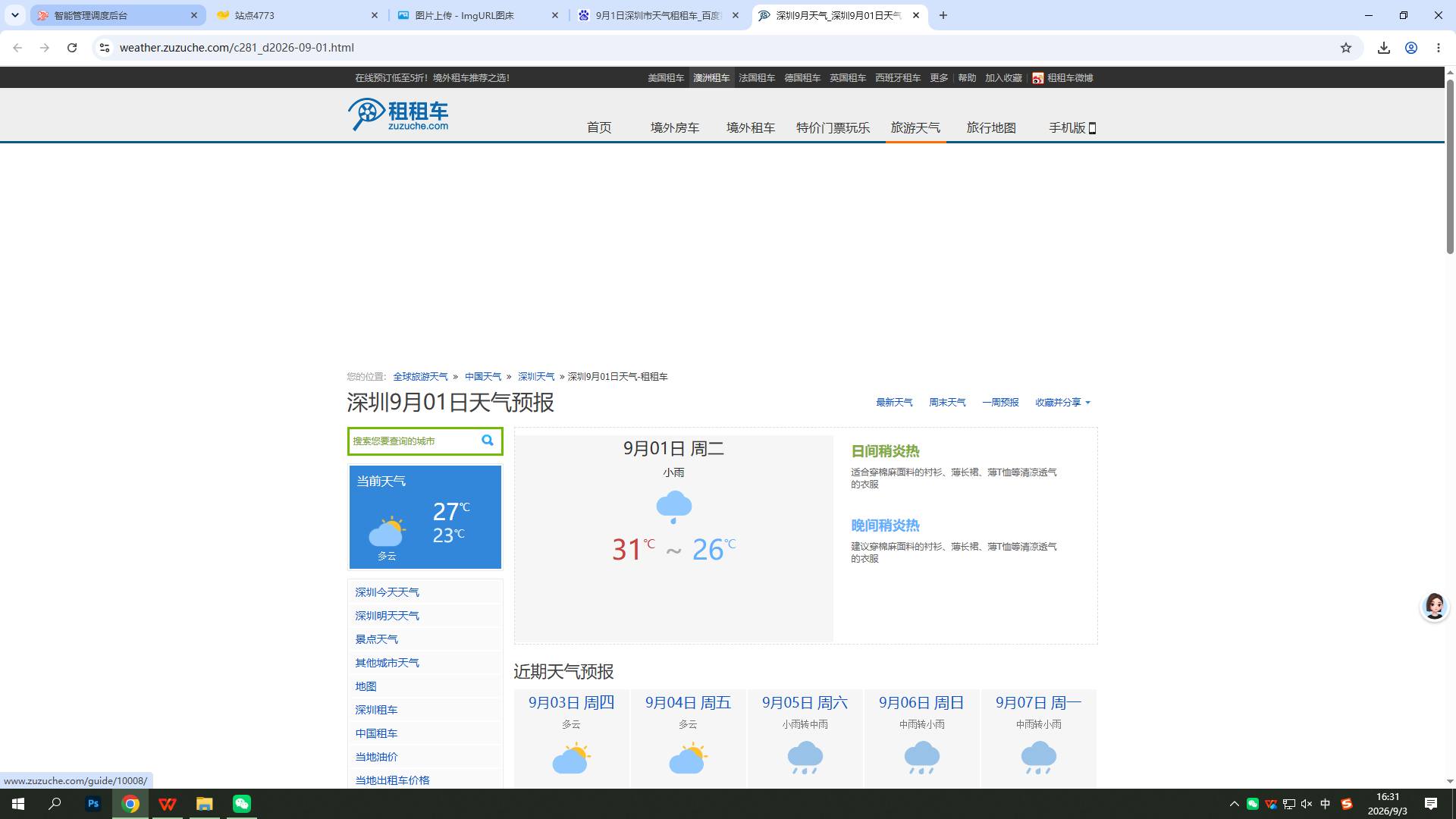Open Chrome three-dot menu

pyautogui.click(x=1439, y=48)
